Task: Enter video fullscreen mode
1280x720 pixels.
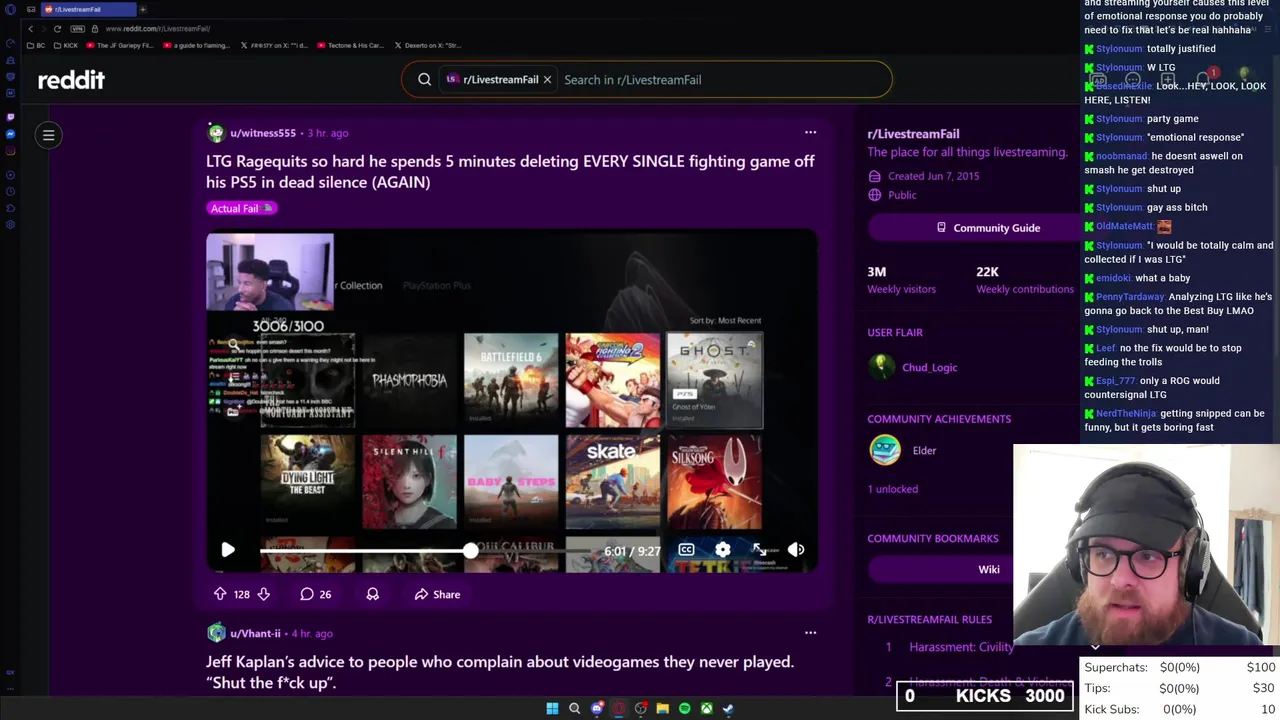Action: 759,549
